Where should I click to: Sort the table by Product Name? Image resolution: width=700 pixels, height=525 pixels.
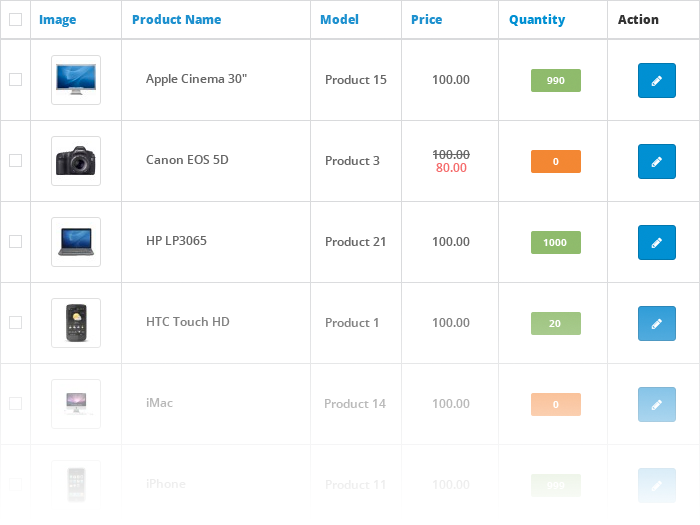pyautogui.click(x=176, y=20)
